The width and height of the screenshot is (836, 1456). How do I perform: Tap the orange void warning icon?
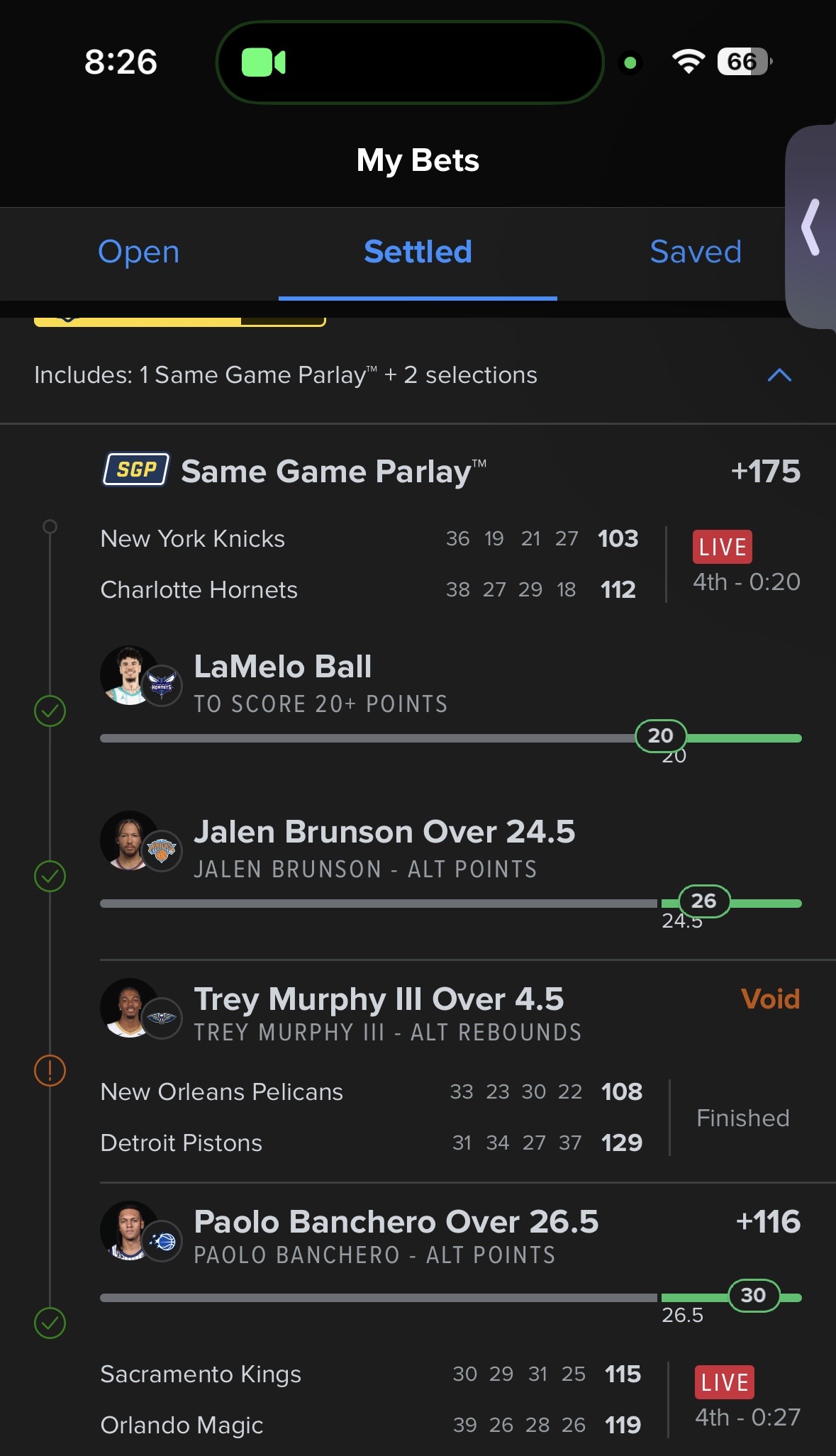50,1069
